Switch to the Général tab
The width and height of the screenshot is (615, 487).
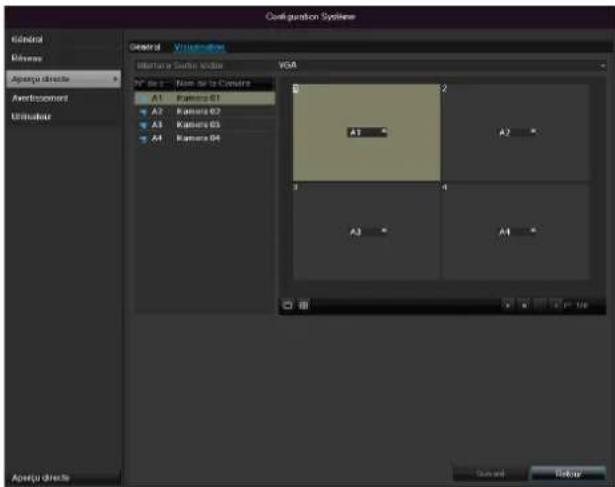coord(145,47)
